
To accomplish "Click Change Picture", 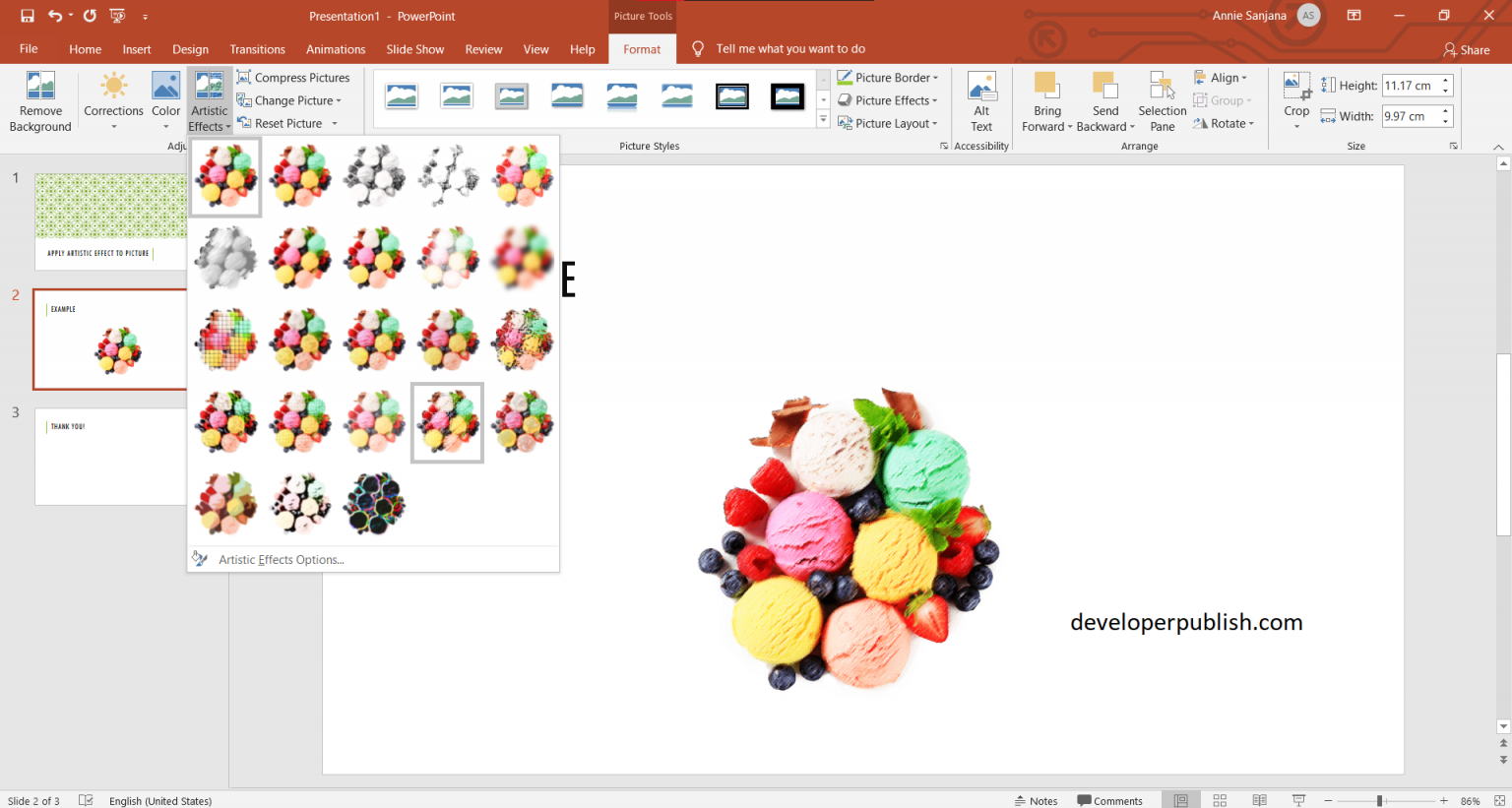I will coord(289,99).
